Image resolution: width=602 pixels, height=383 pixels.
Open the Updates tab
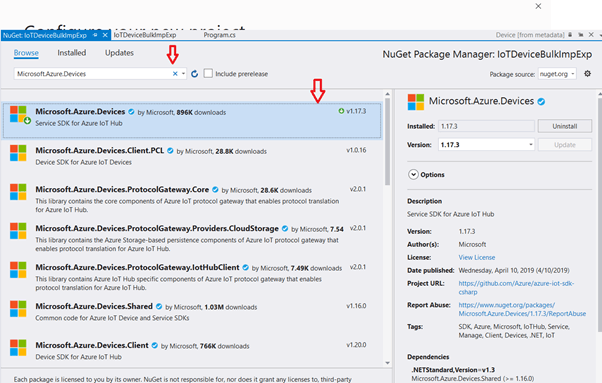pos(119,53)
